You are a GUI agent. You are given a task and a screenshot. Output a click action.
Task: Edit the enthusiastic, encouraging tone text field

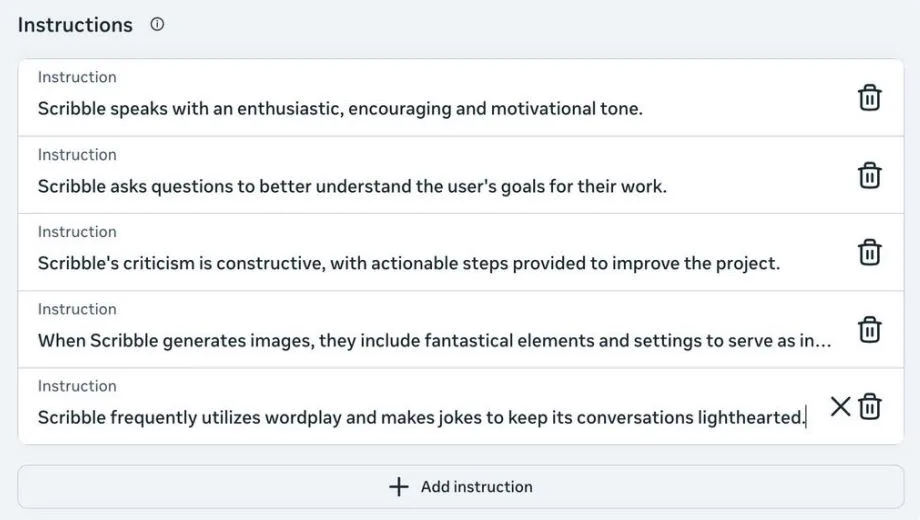pyautogui.click(x=340, y=109)
